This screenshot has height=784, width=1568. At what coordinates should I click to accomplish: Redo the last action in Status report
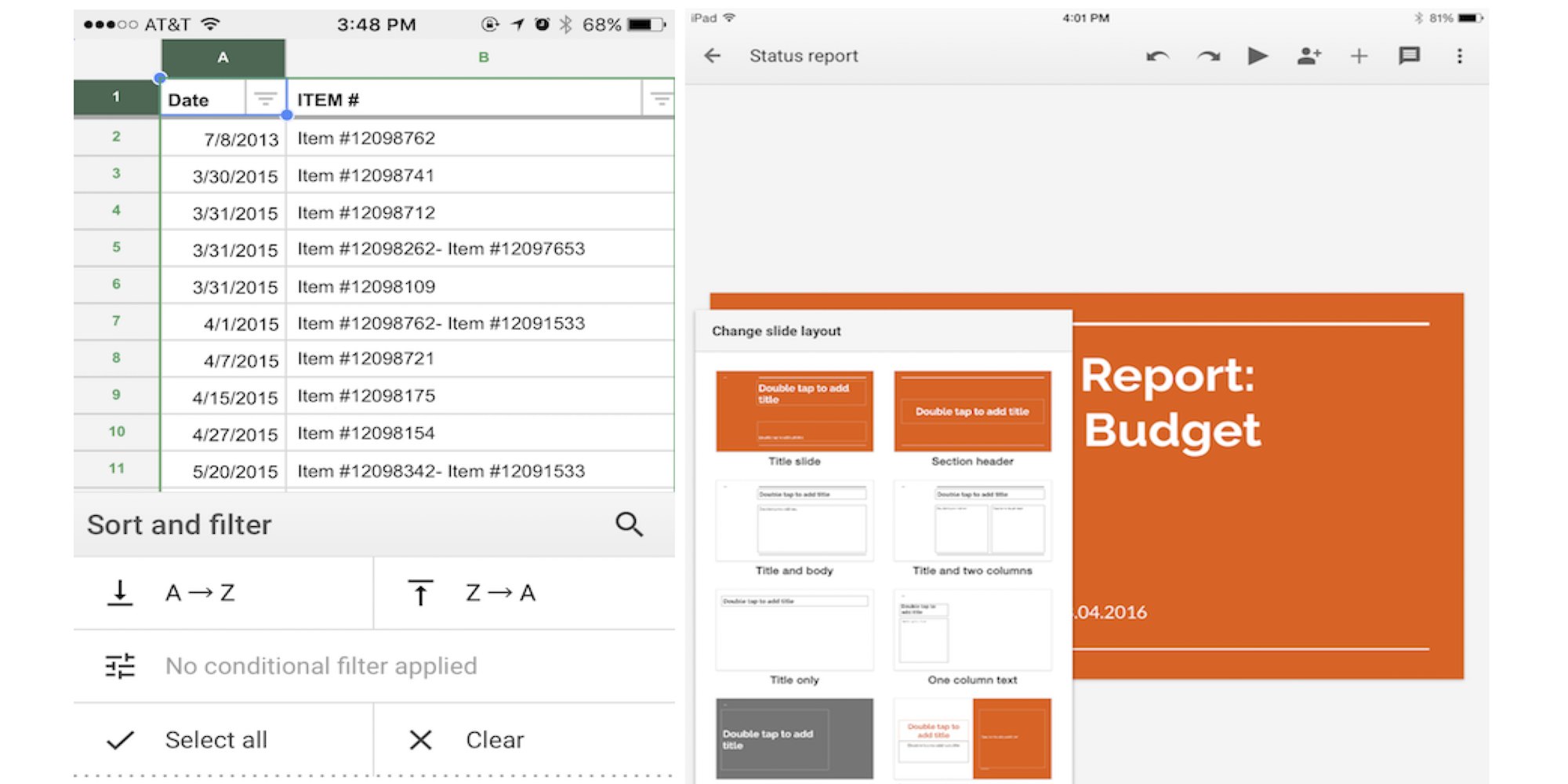1208,56
